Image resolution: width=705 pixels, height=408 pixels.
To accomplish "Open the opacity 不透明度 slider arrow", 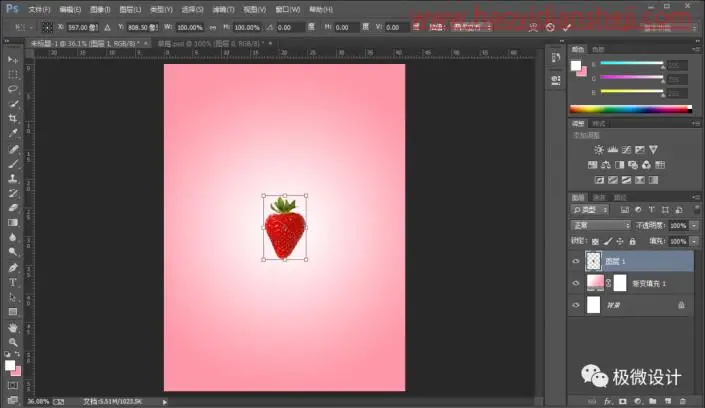I will (x=695, y=225).
